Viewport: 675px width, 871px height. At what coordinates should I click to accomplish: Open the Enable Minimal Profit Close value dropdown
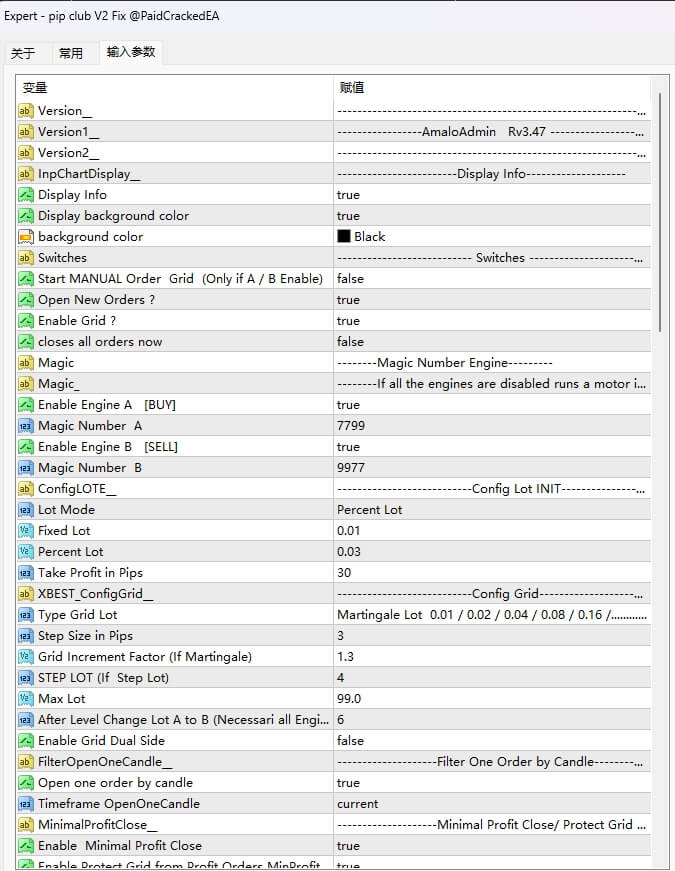(492, 846)
